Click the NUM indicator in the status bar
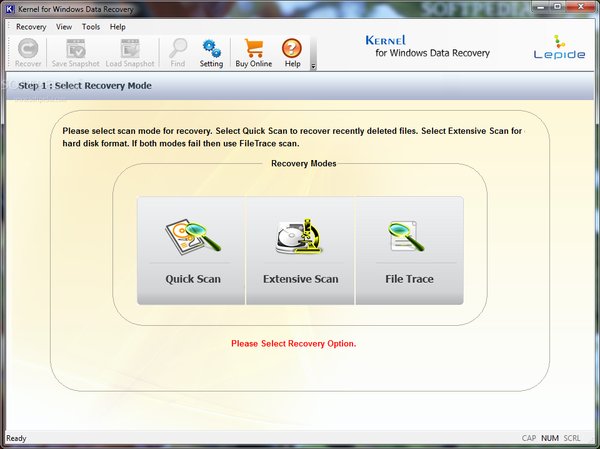600x449 pixels. [549, 438]
